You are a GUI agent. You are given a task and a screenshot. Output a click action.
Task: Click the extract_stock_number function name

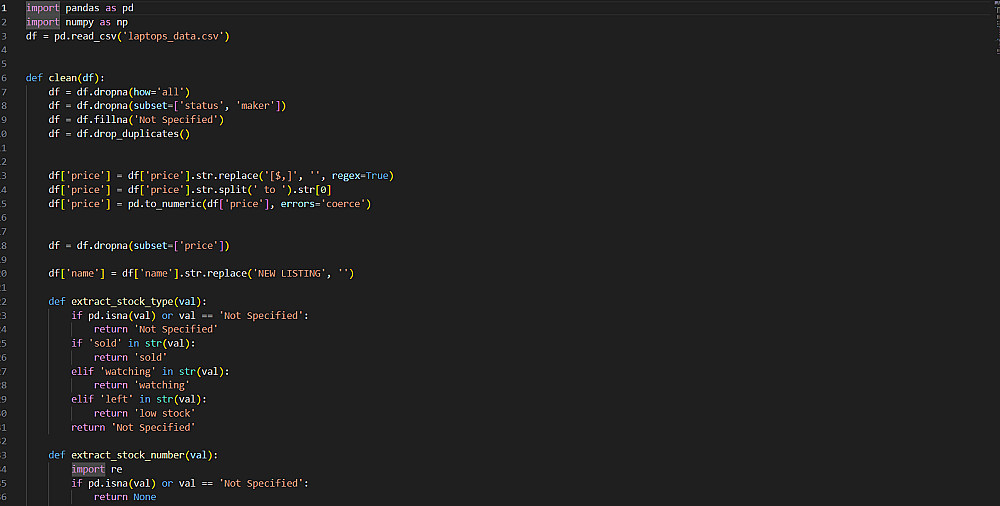point(128,455)
